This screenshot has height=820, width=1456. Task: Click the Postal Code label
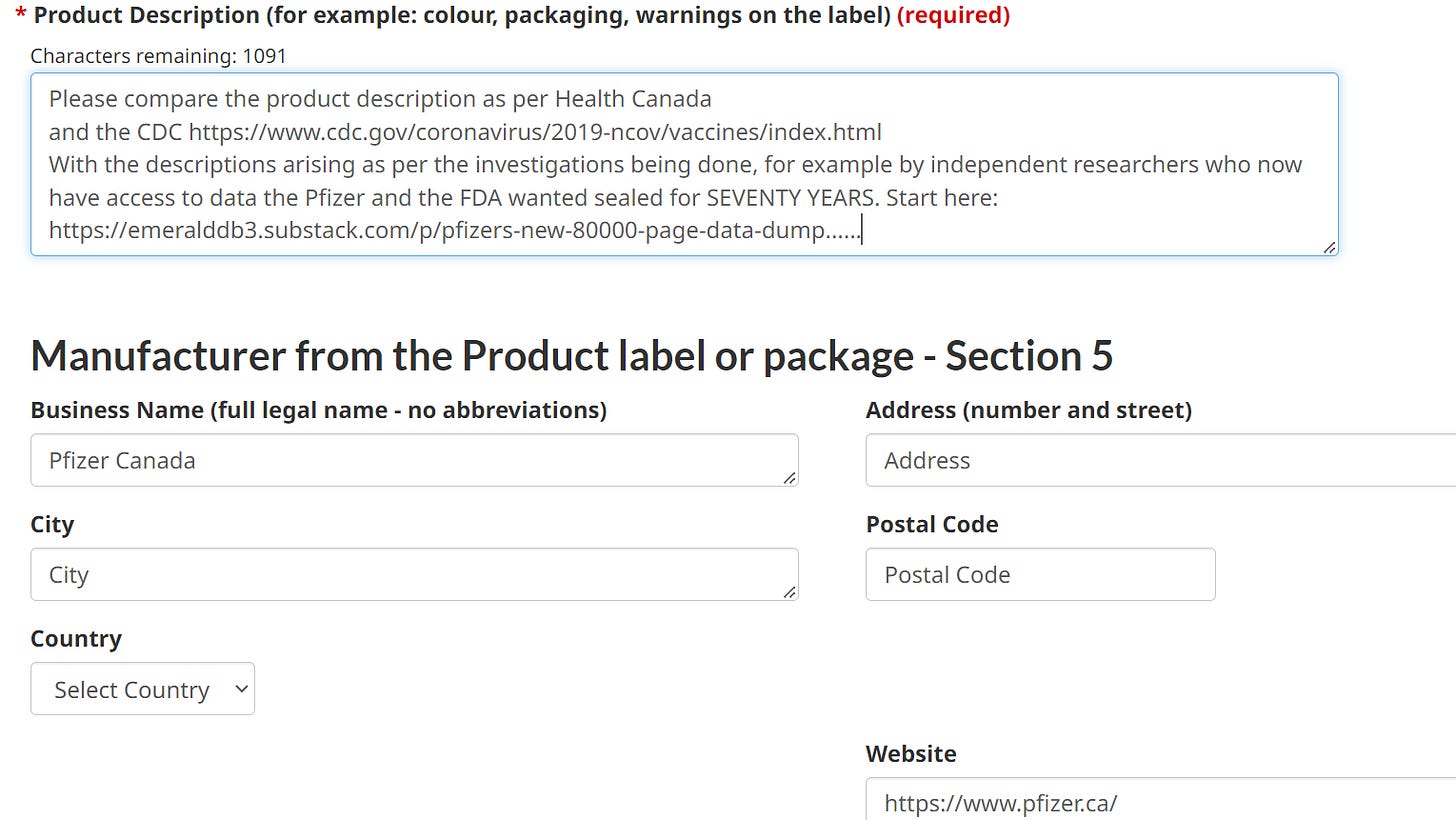[932, 524]
